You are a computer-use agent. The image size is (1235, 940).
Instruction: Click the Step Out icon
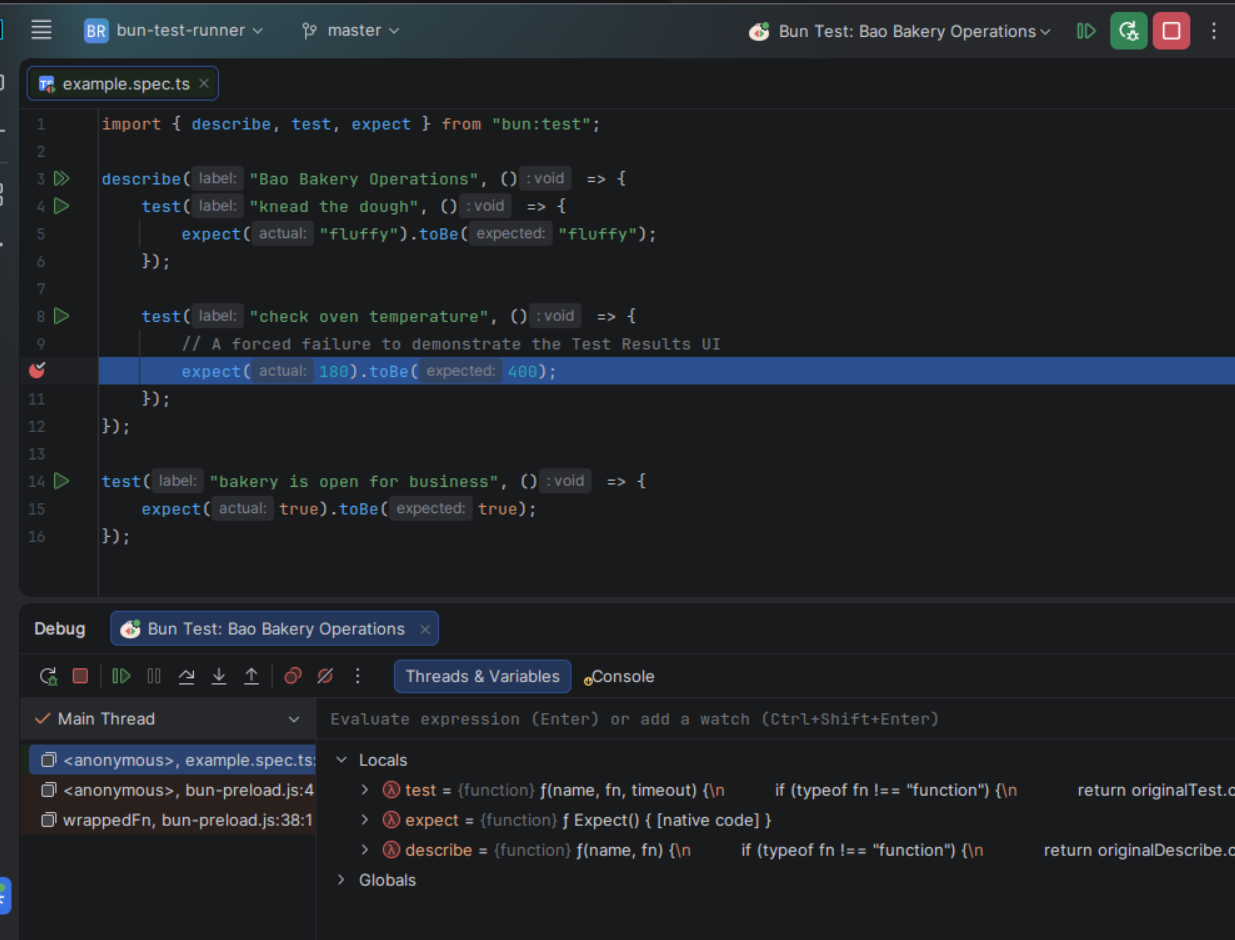point(251,676)
